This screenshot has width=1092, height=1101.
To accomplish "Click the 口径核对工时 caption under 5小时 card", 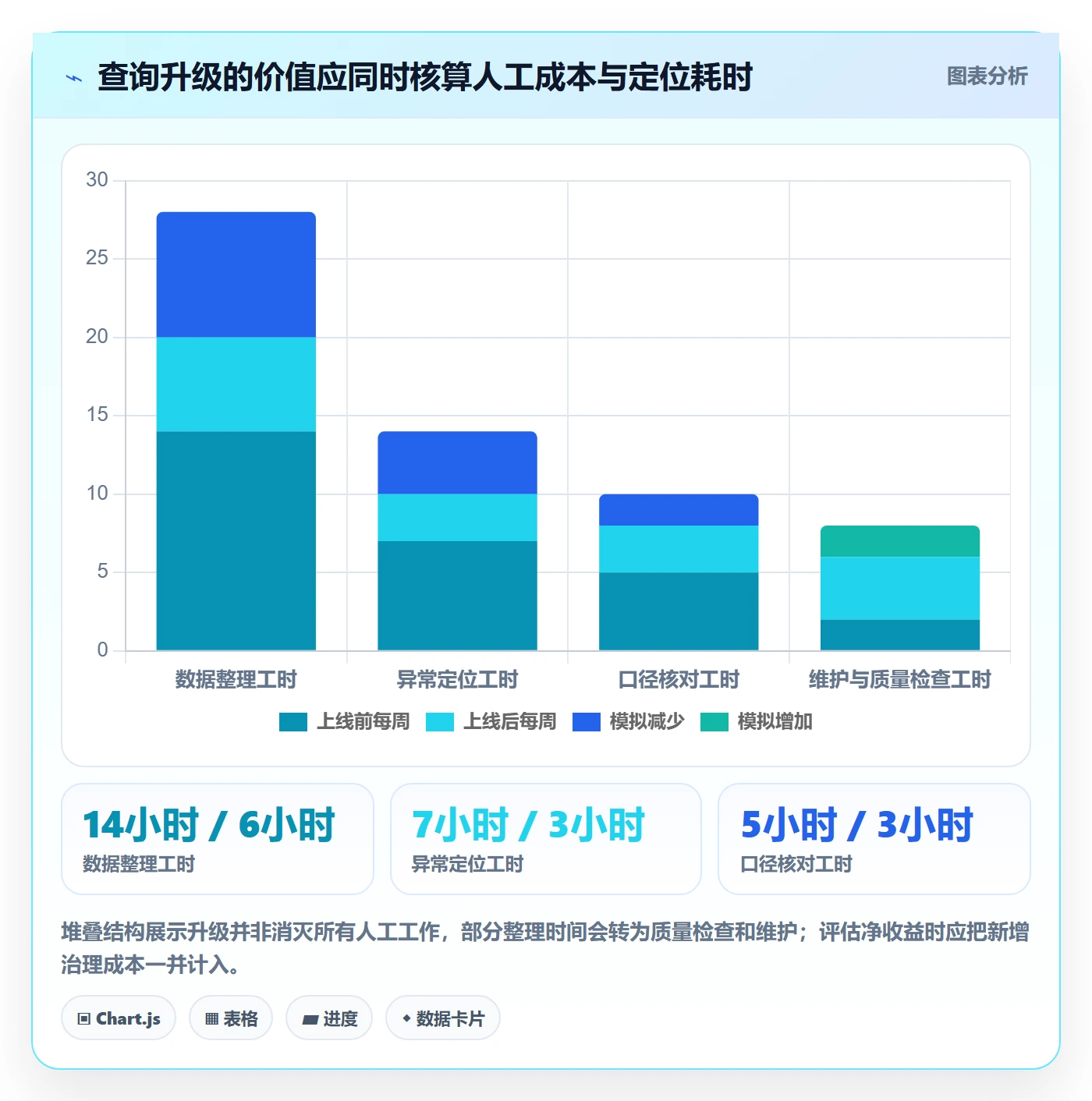I will 796,865.
